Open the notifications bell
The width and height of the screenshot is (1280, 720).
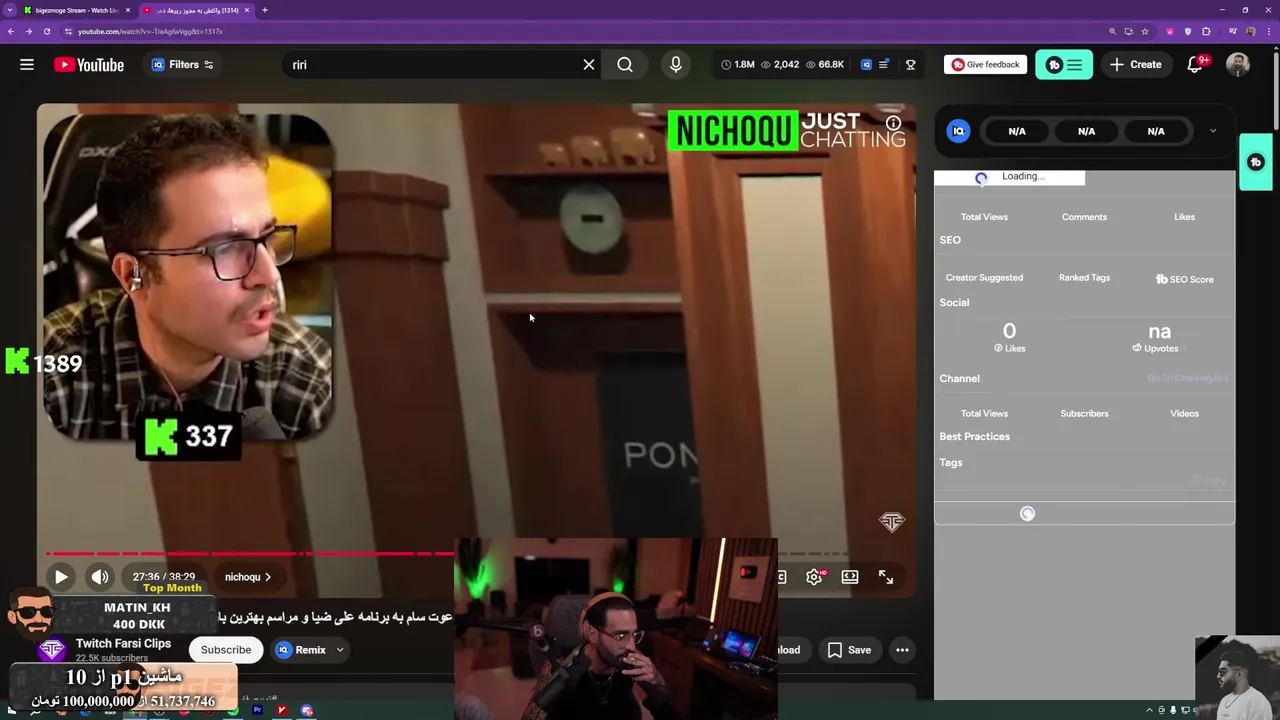(1195, 65)
